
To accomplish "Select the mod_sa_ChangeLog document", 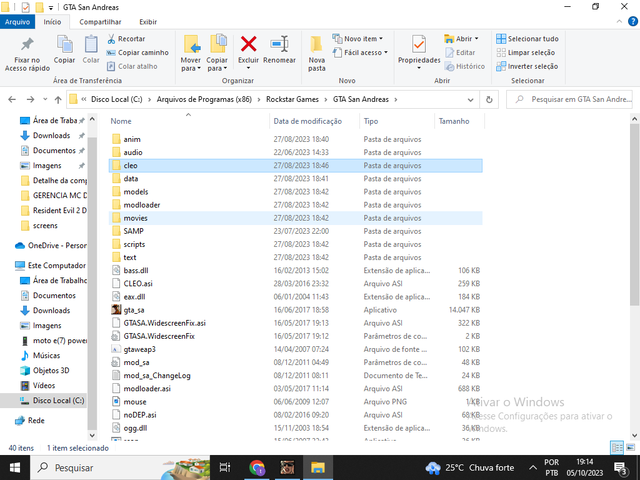I will (x=296, y=376).
